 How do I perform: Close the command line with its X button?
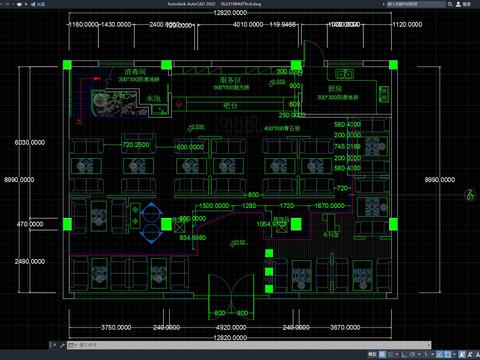coord(53,345)
